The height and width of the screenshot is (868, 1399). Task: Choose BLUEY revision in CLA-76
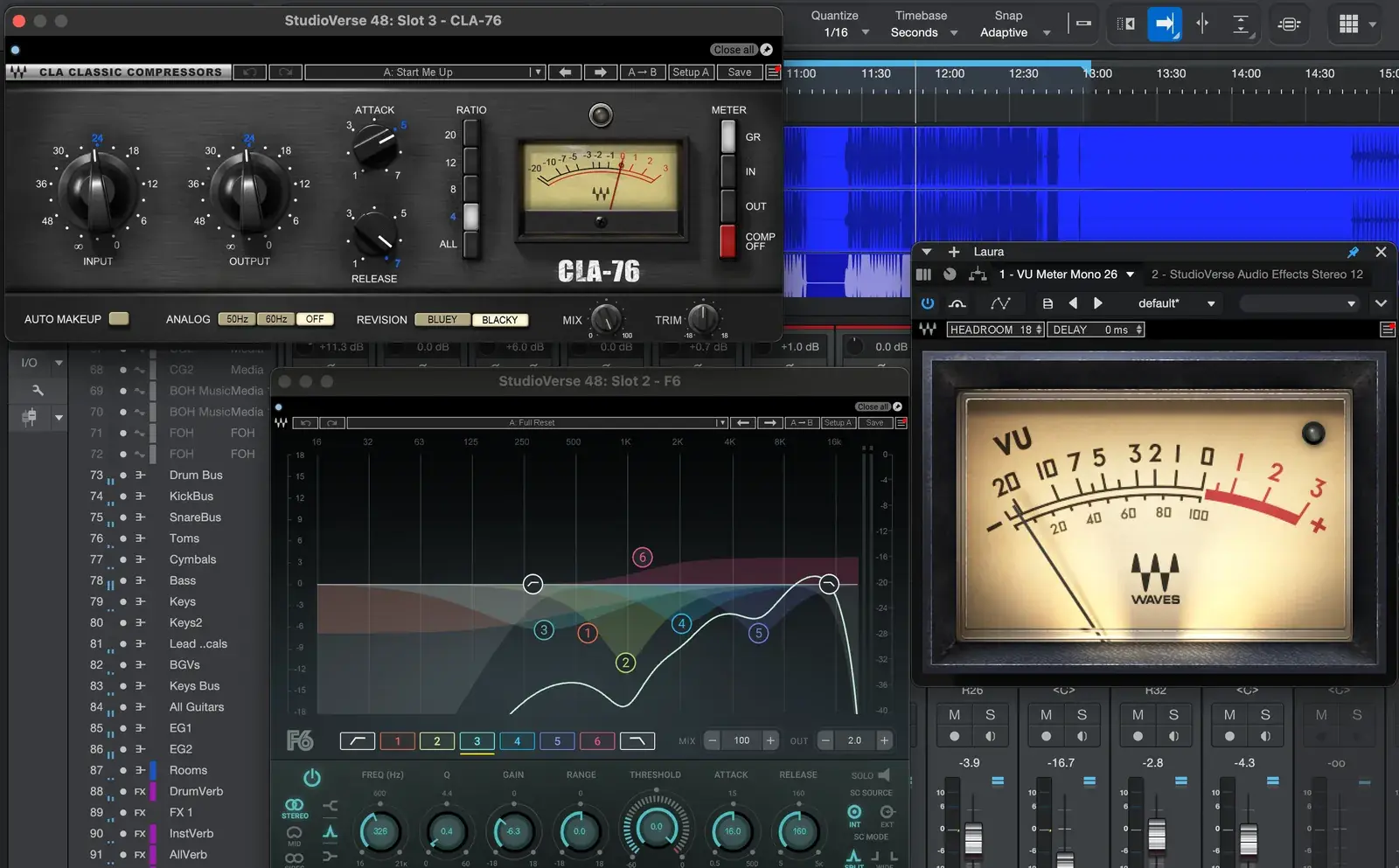click(x=442, y=320)
